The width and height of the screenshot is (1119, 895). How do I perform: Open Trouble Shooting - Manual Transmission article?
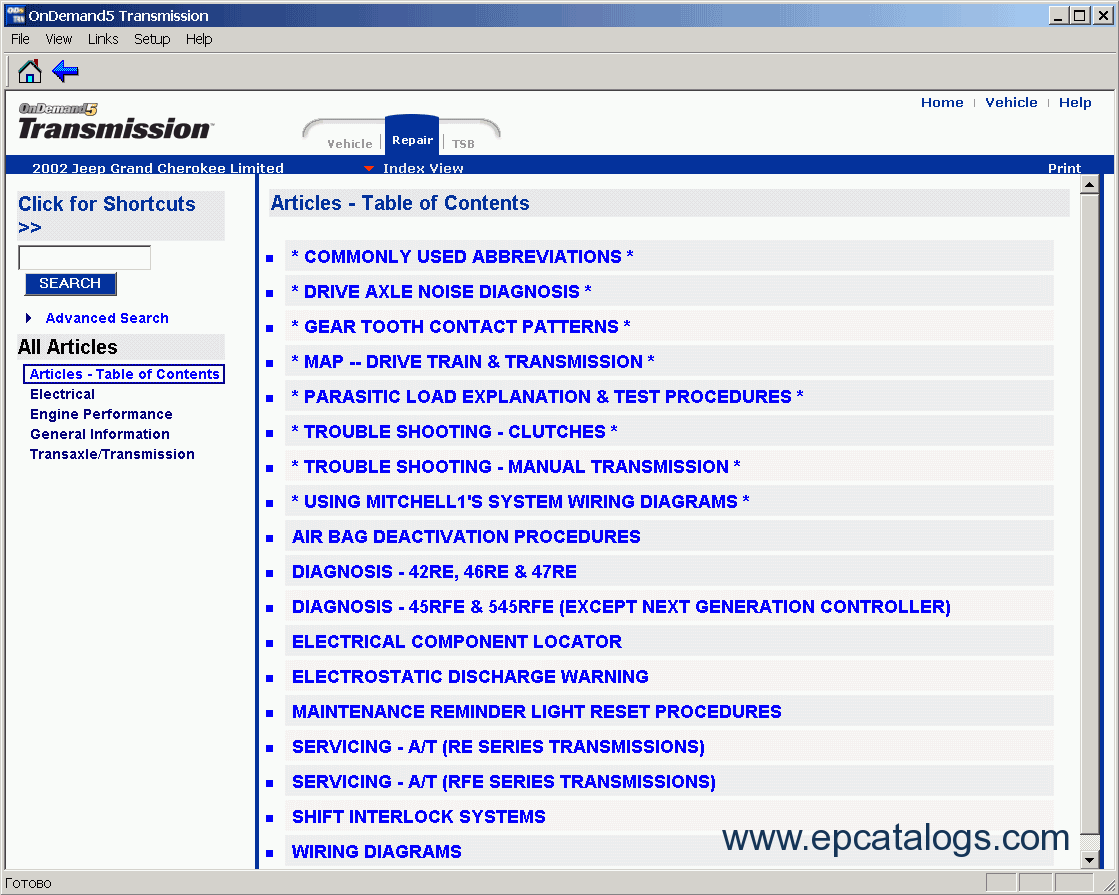[x=516, y=466]
